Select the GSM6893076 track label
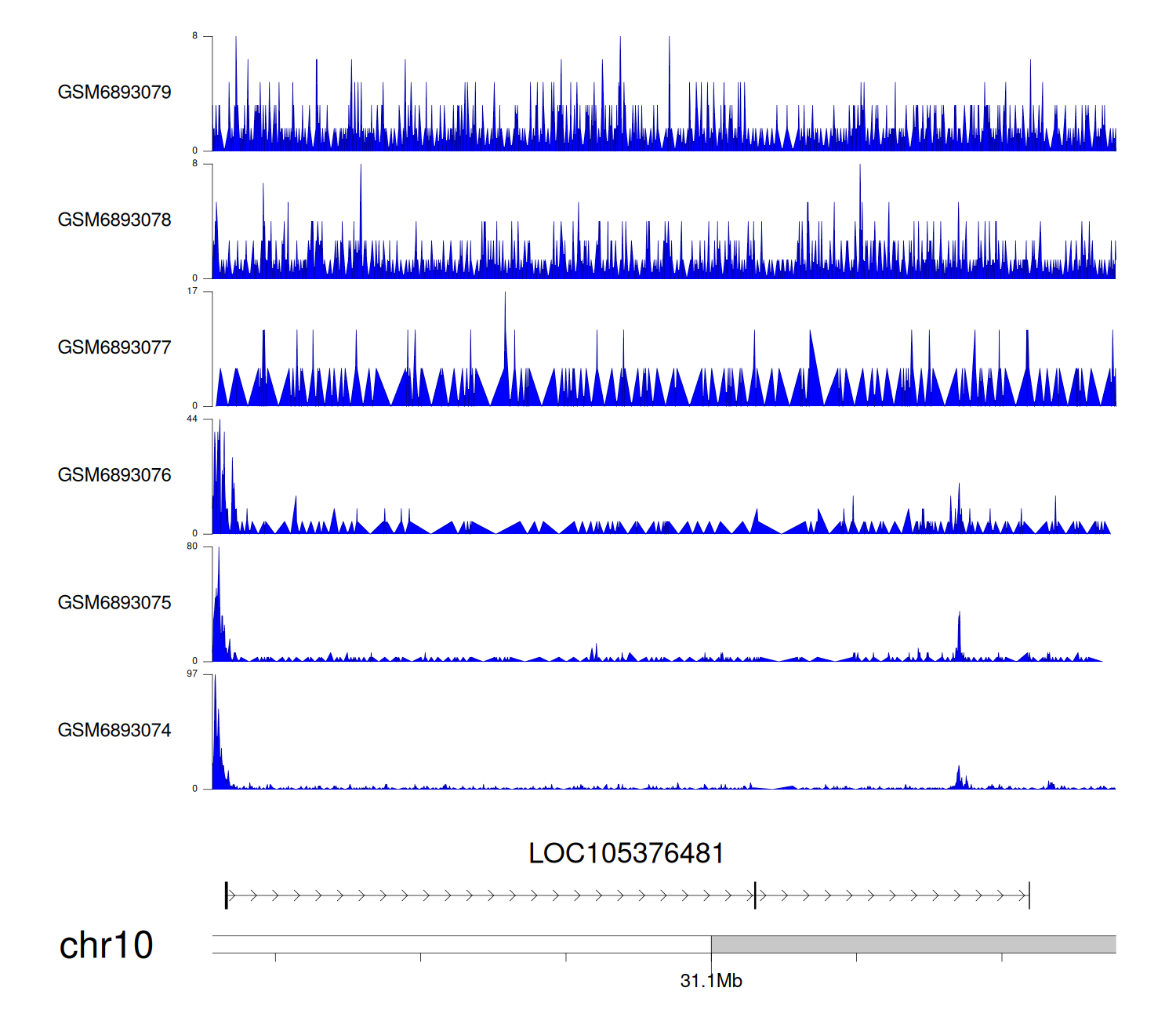1176x1035 pixels. point(114,475)
